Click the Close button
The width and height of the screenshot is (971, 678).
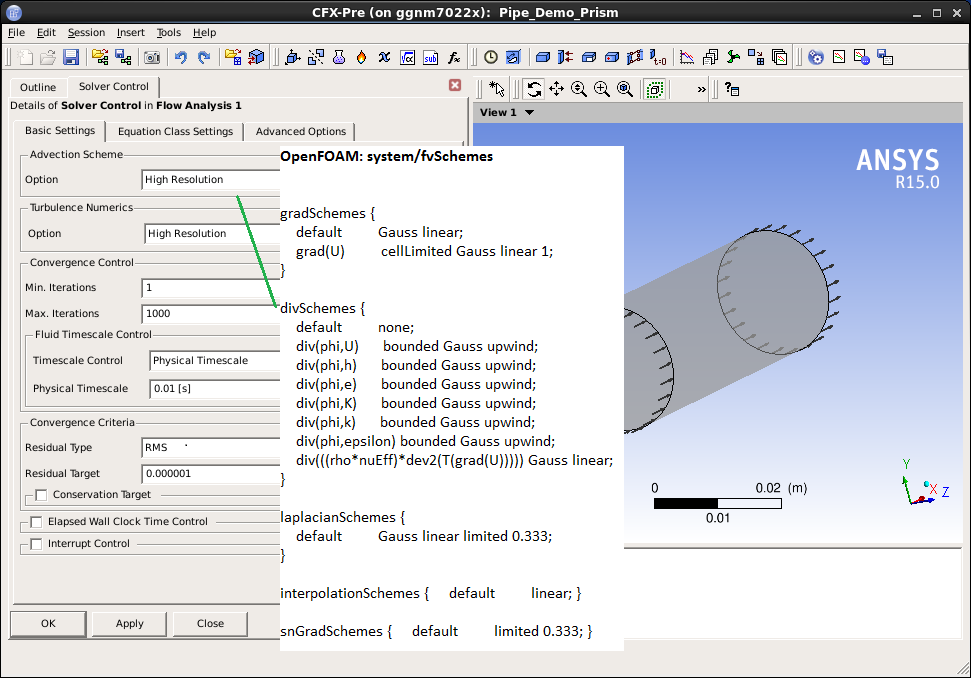pos(211,624)
